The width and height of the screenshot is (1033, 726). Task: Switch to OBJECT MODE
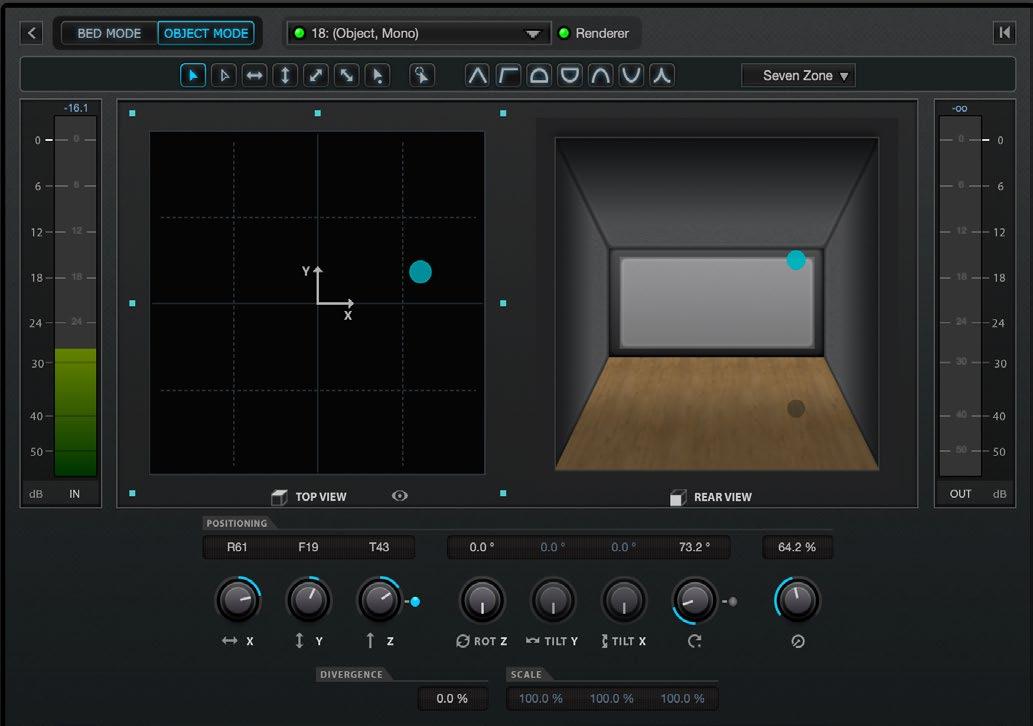206,33
